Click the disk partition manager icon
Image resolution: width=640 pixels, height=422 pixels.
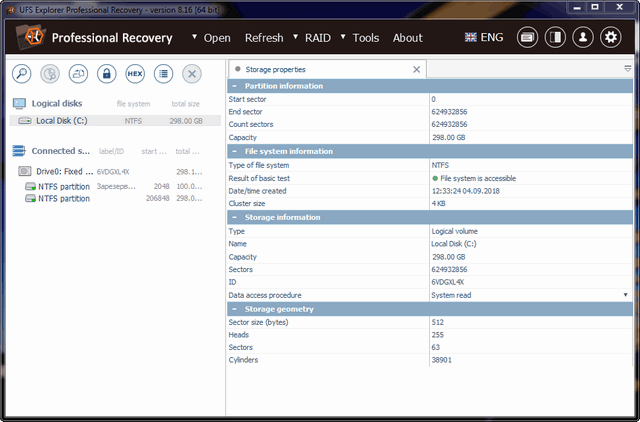click(x=50, y=74)
